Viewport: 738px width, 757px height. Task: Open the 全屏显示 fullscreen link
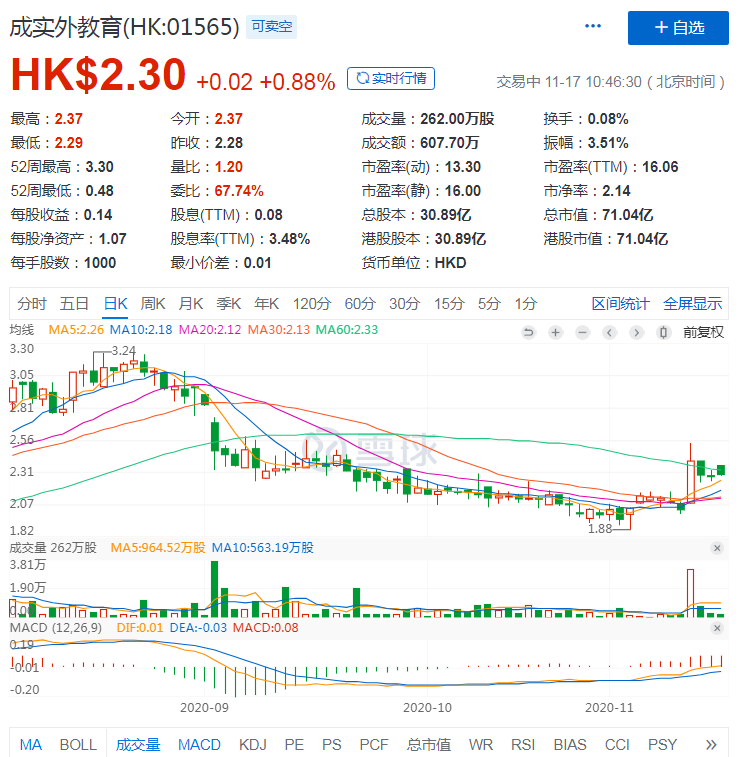point(693,304)
